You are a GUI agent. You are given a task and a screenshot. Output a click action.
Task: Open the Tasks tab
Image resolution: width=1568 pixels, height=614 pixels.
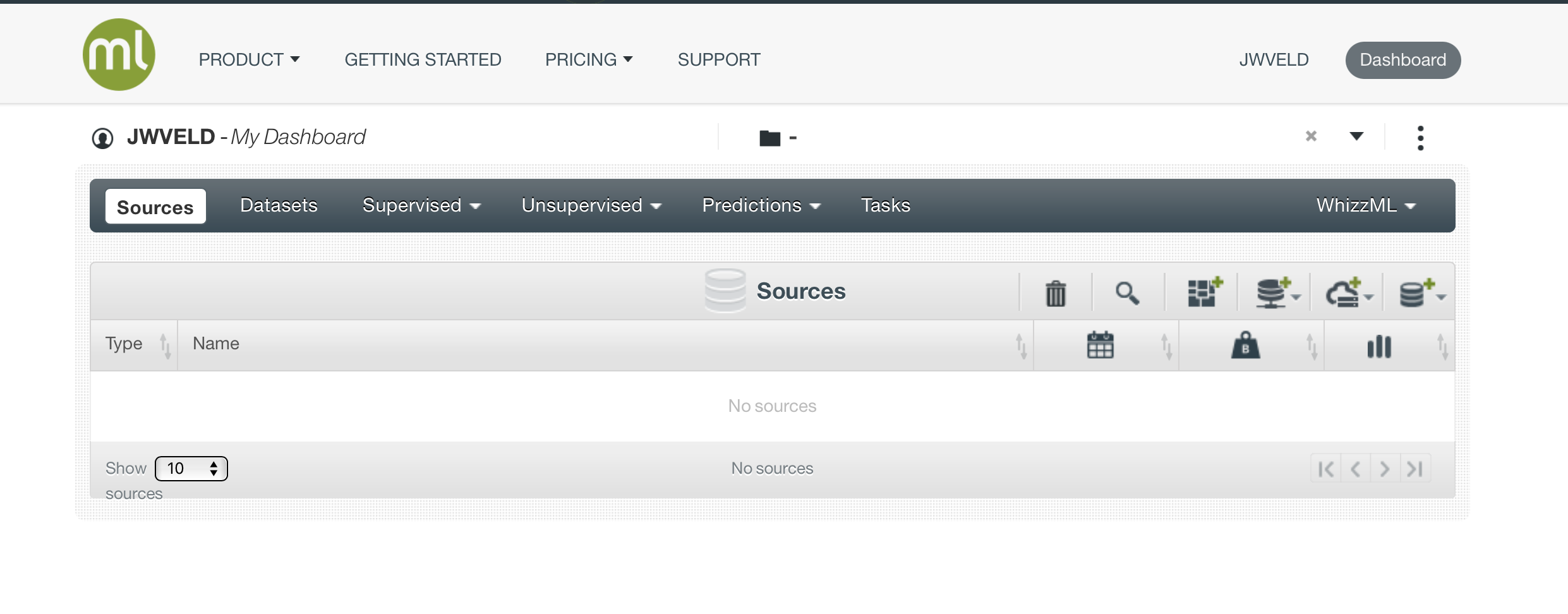pyautogui.click(x=886, y=205)
